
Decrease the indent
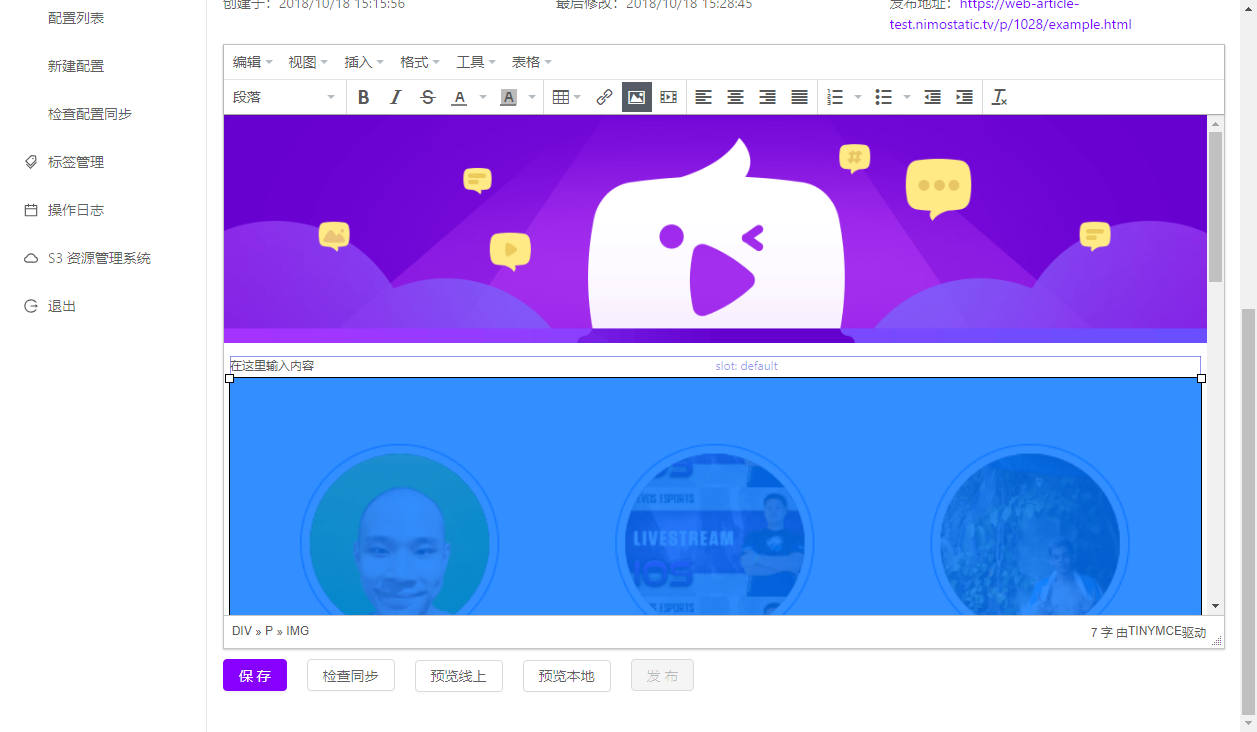(x=932, y=97)
